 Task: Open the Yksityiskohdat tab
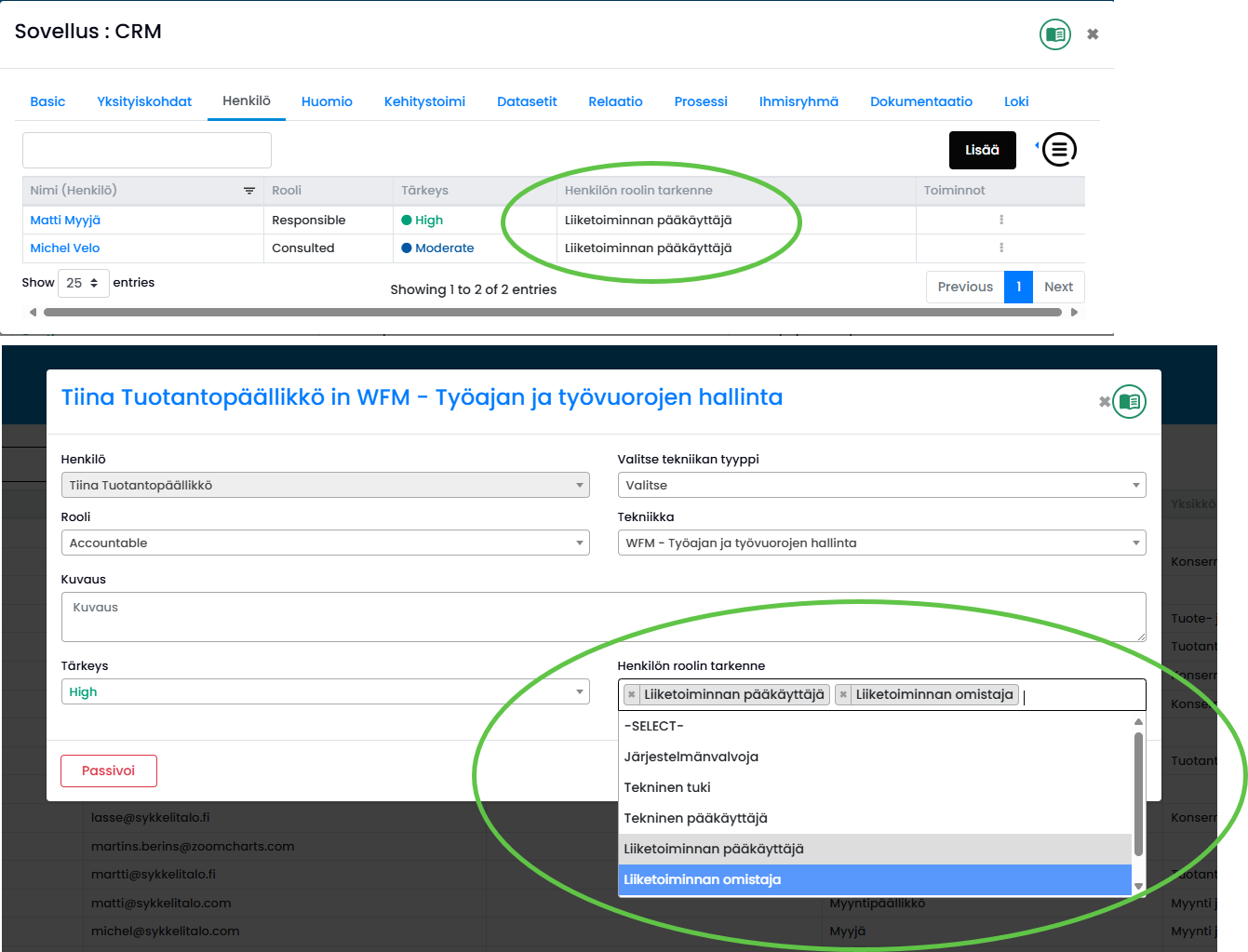pos(144,101)
